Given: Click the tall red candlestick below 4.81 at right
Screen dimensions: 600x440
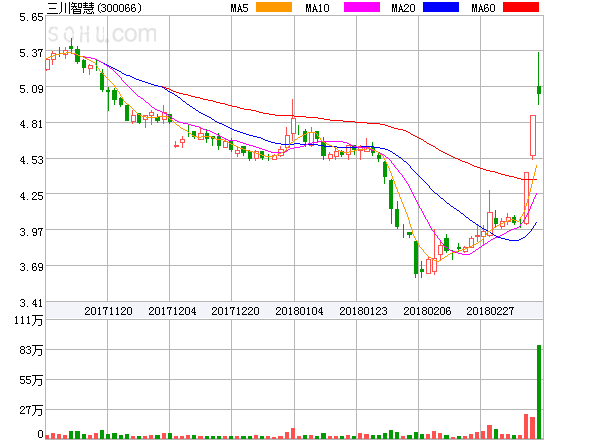Looking at the screenshot, I should [533, 136].
